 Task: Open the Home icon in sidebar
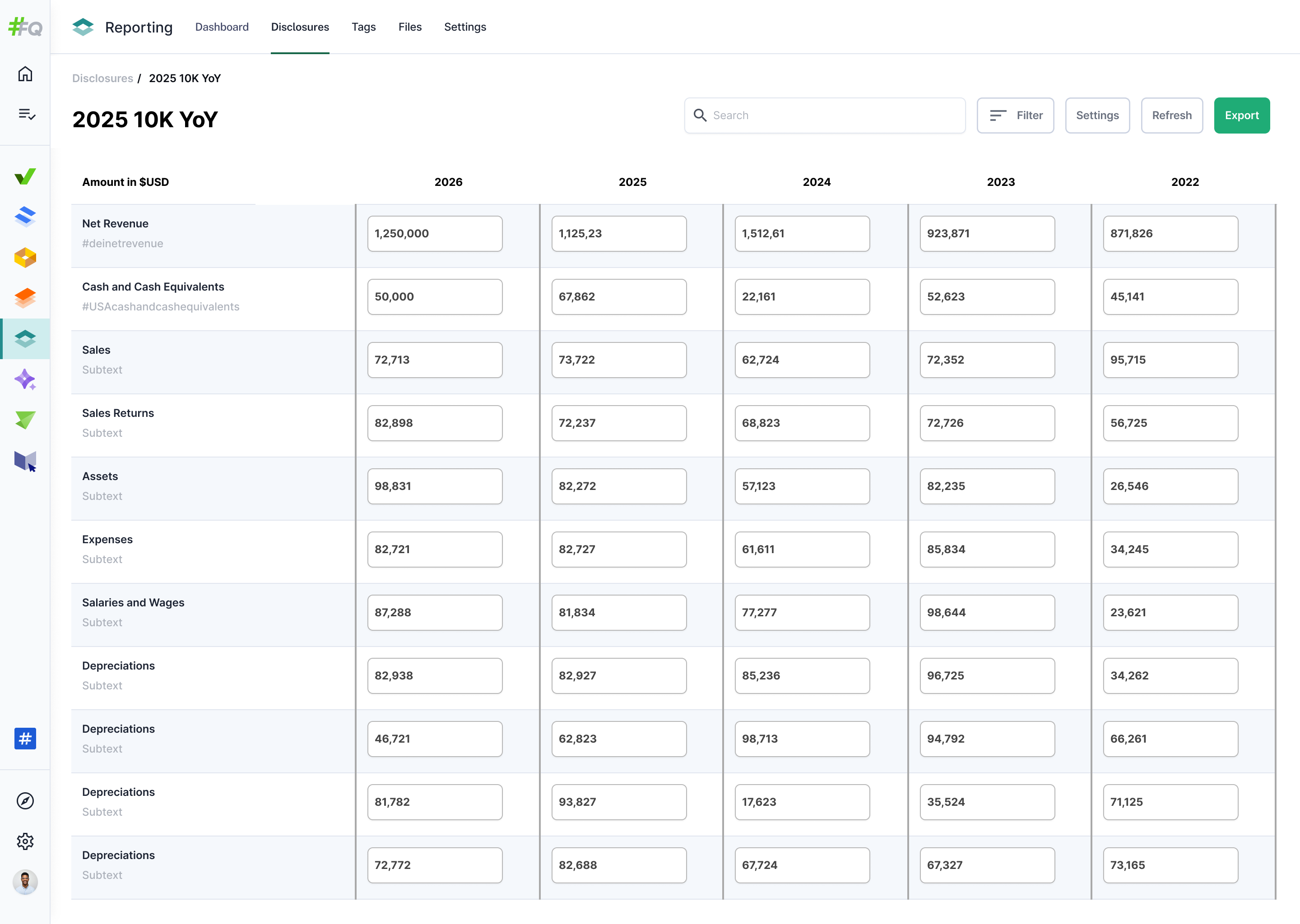[x=25, y=74]
